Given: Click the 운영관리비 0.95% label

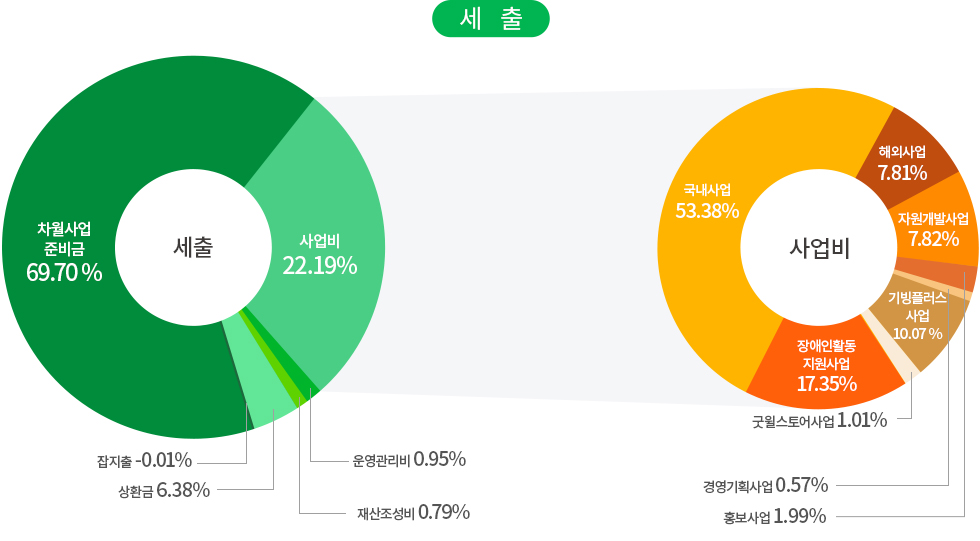Looking at the screenshot, I should point(409,460).
